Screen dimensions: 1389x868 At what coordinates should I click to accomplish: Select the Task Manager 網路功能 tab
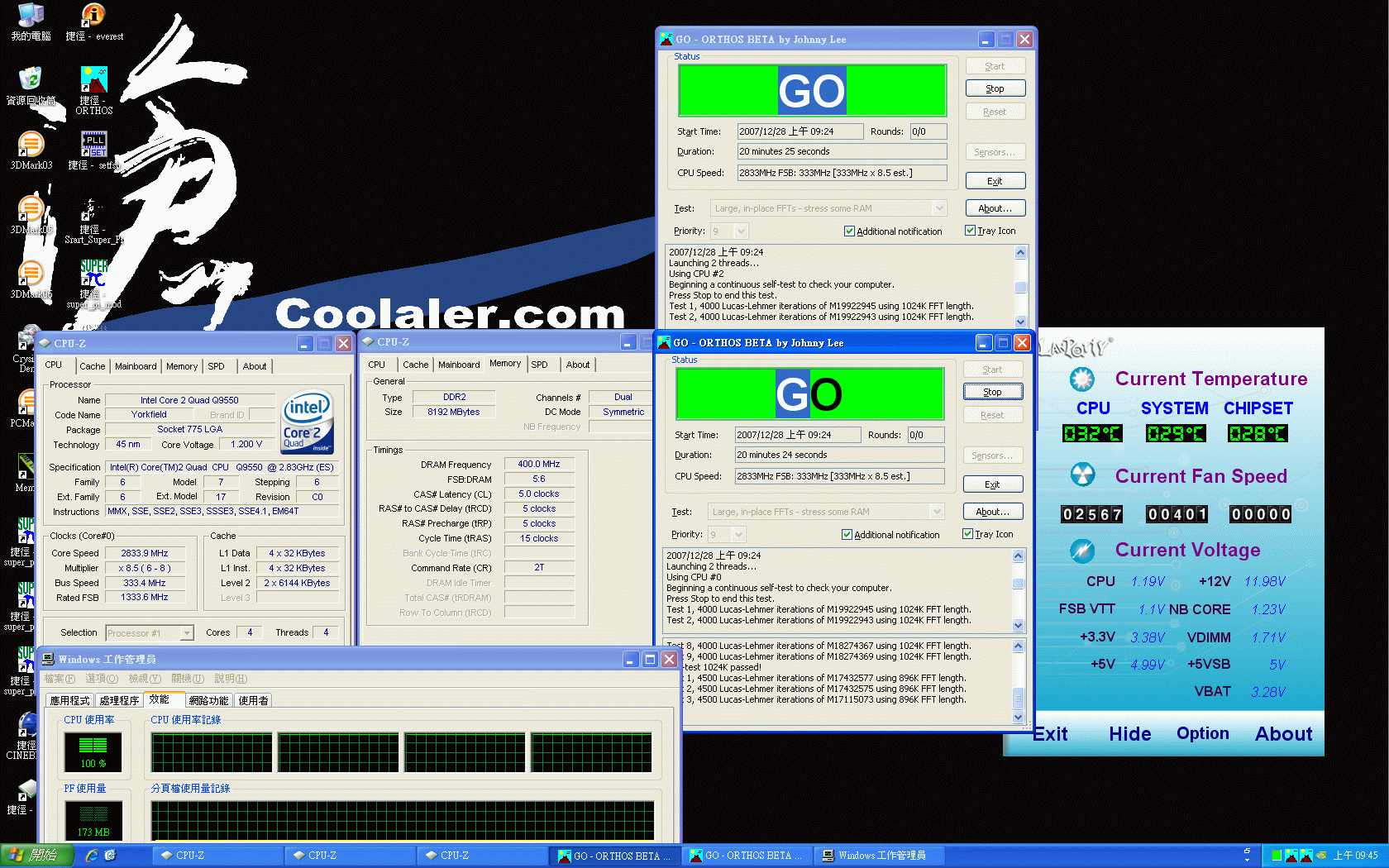coord(208,700)
